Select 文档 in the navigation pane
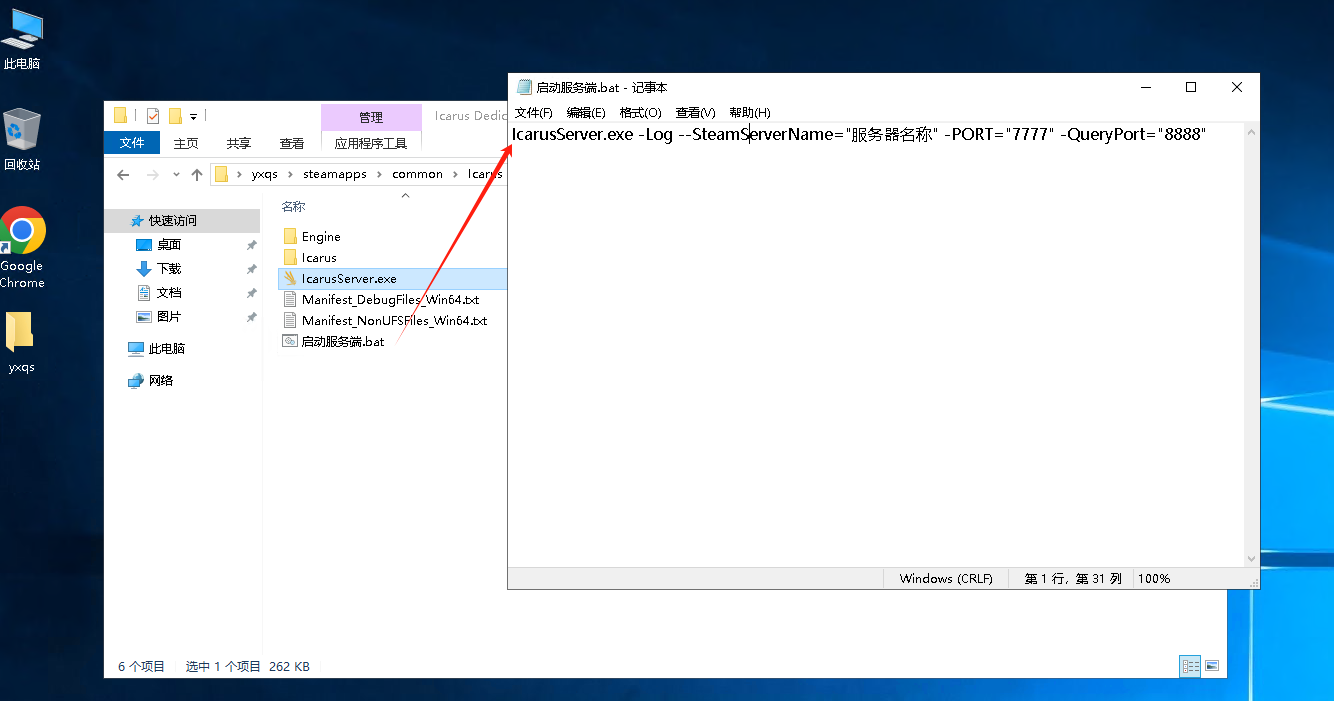 tap(169, 293)
